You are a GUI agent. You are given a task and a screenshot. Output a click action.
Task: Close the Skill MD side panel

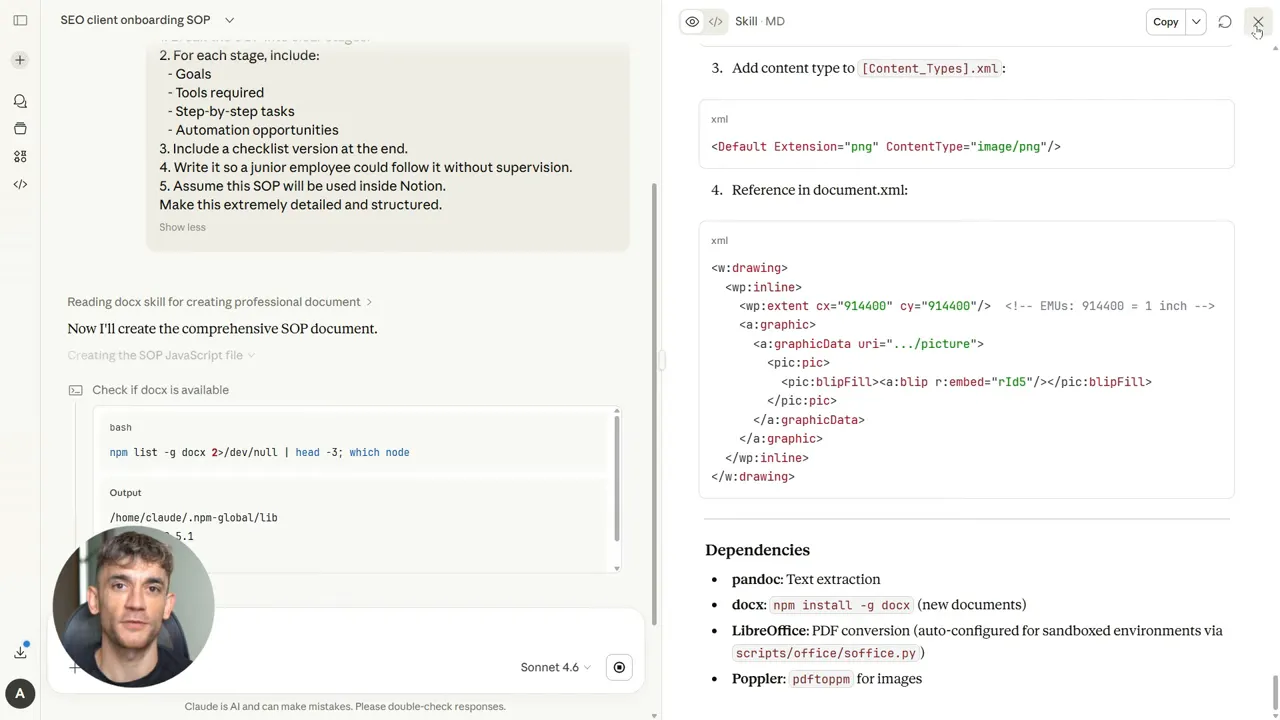[1258, 22]
